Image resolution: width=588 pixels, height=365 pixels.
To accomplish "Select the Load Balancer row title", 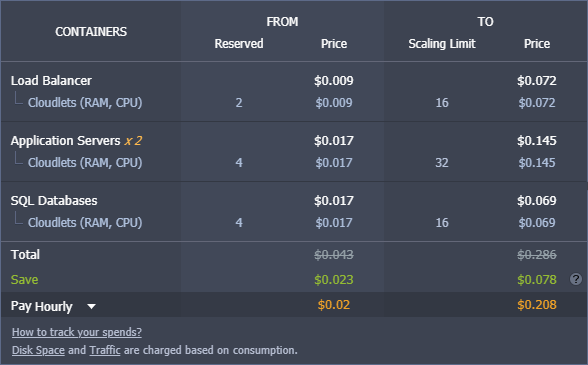I will [51, 81].
